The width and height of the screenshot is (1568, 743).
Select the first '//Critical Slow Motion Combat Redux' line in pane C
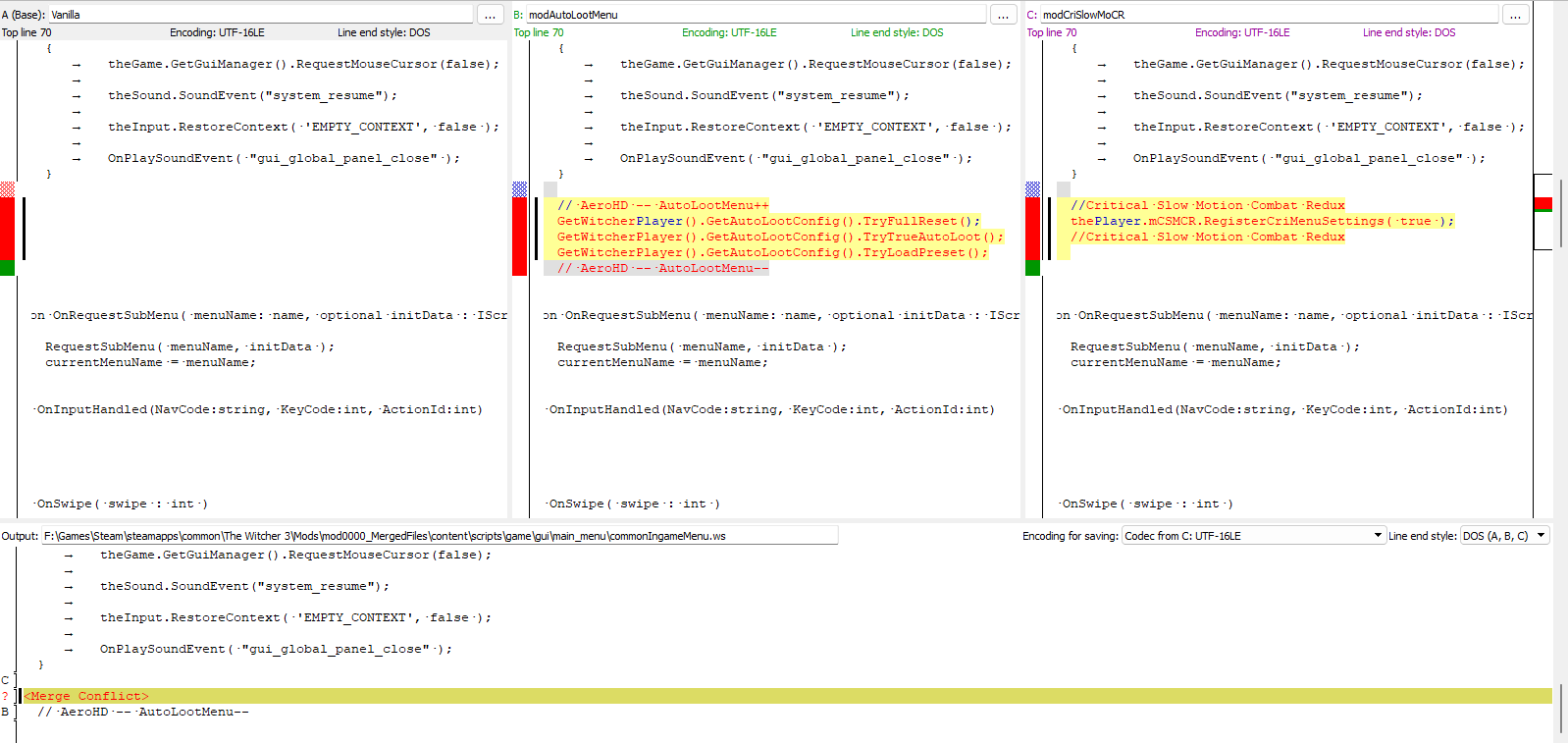click(x=1208, y=205)
